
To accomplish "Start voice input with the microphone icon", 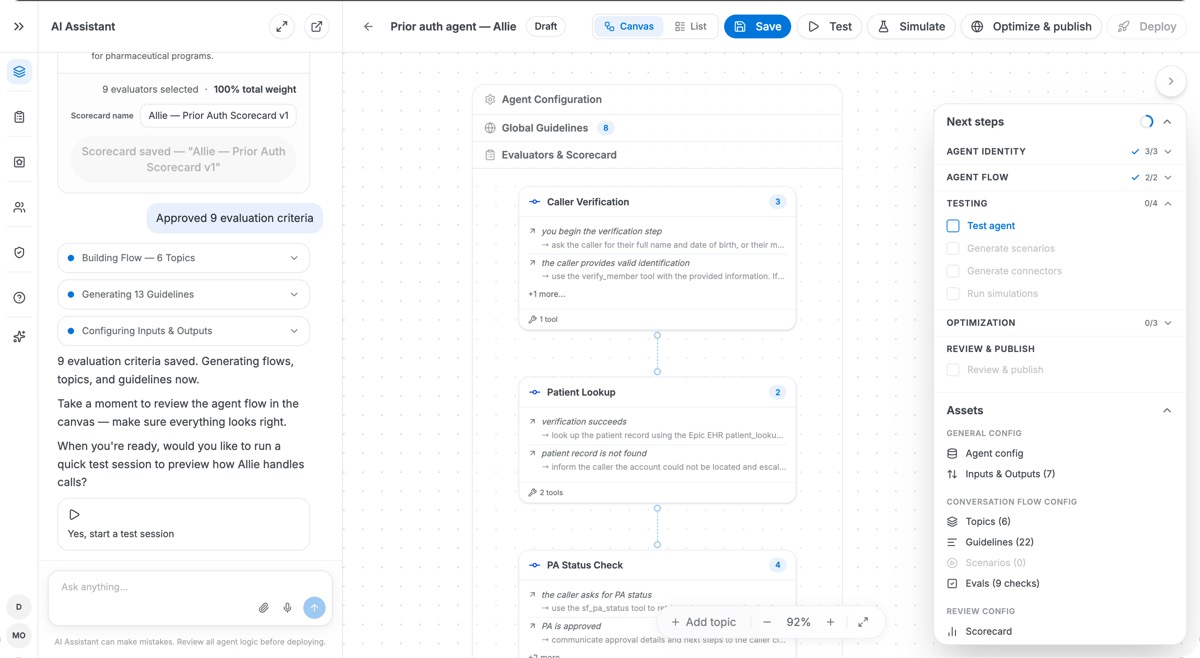I will 287,608.
